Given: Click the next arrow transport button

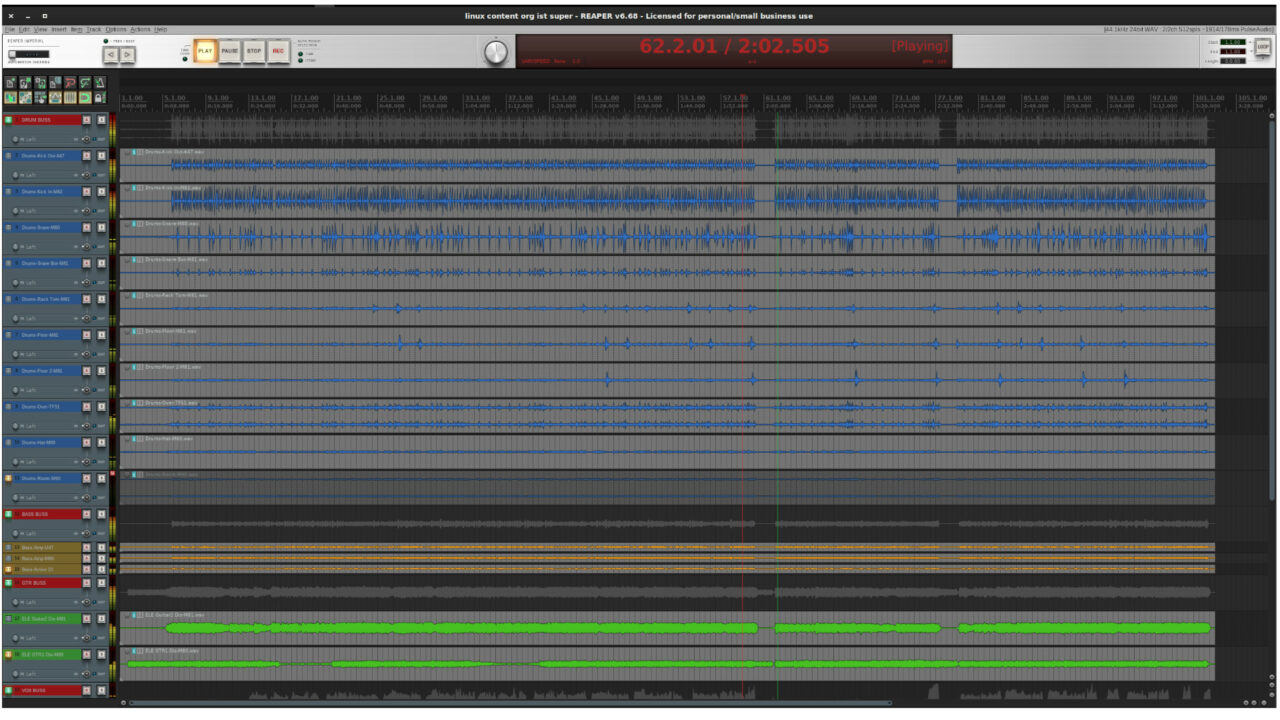Looking at the screenshot, I should (128, 54).
